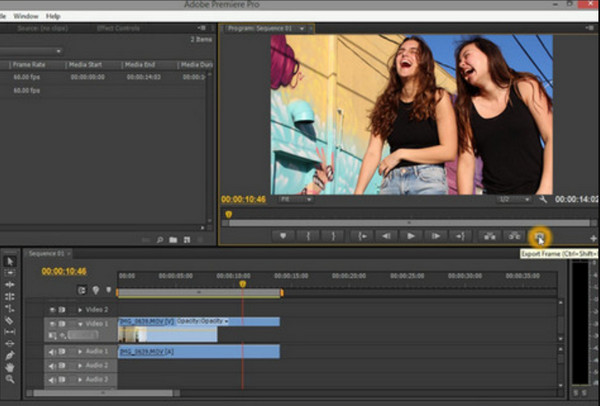Click the timeline horizontal zoom scroll bar
This screenshot has height=406, width=600.
pos(103,393)
